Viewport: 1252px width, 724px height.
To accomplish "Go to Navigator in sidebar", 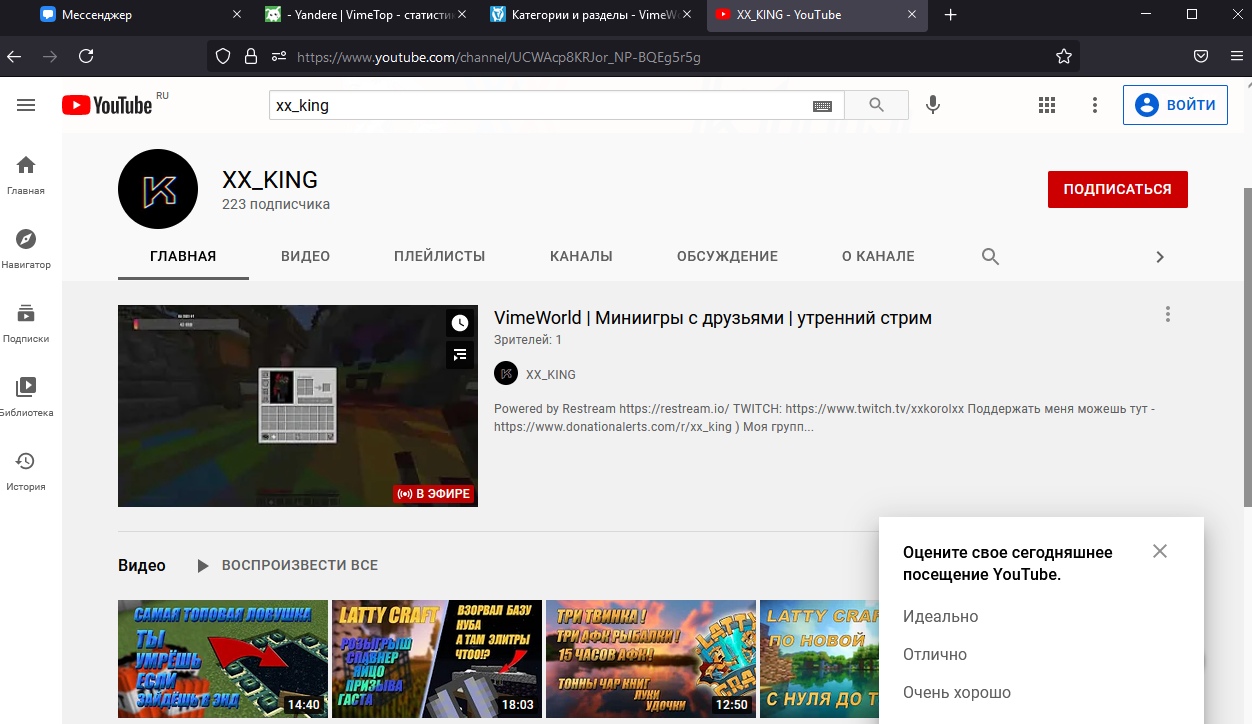I will point(26,248).
